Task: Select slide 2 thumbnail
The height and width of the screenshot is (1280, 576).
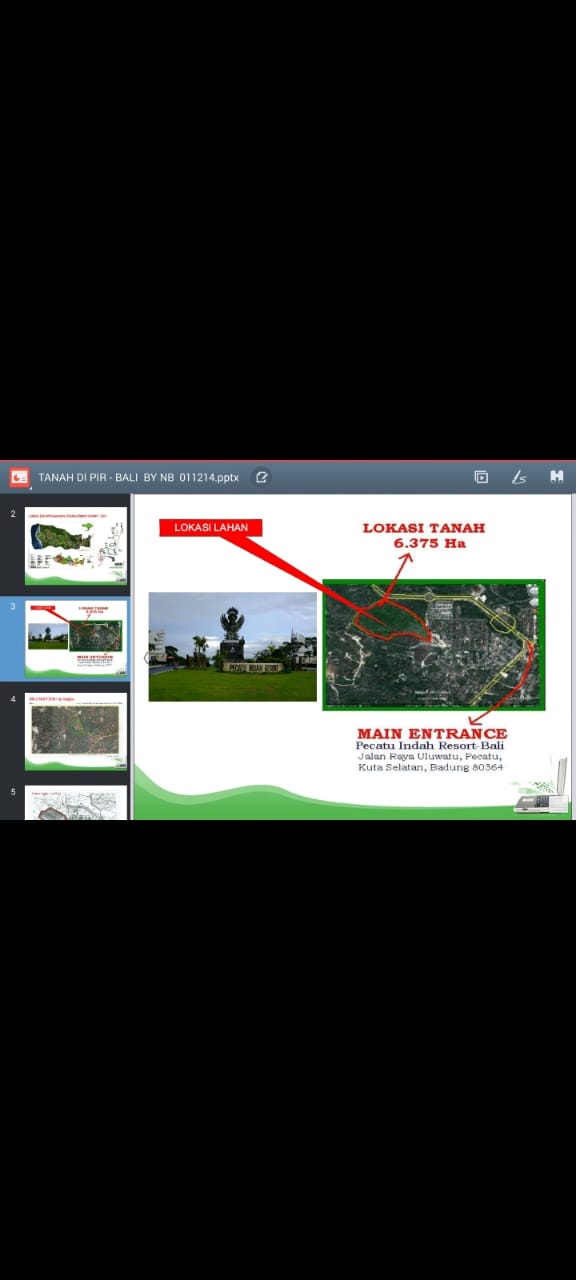Action: (x=76, y=545)
